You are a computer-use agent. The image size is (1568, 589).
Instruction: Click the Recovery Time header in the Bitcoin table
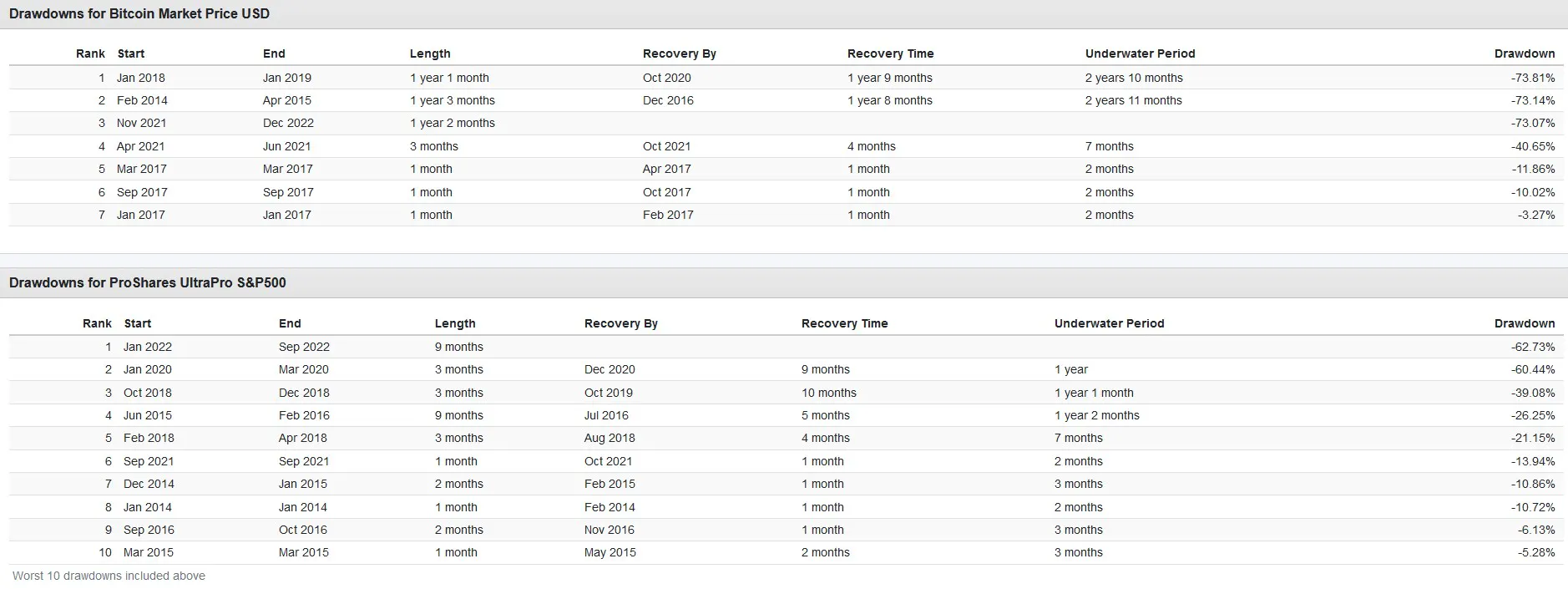(x=890, y=53)
